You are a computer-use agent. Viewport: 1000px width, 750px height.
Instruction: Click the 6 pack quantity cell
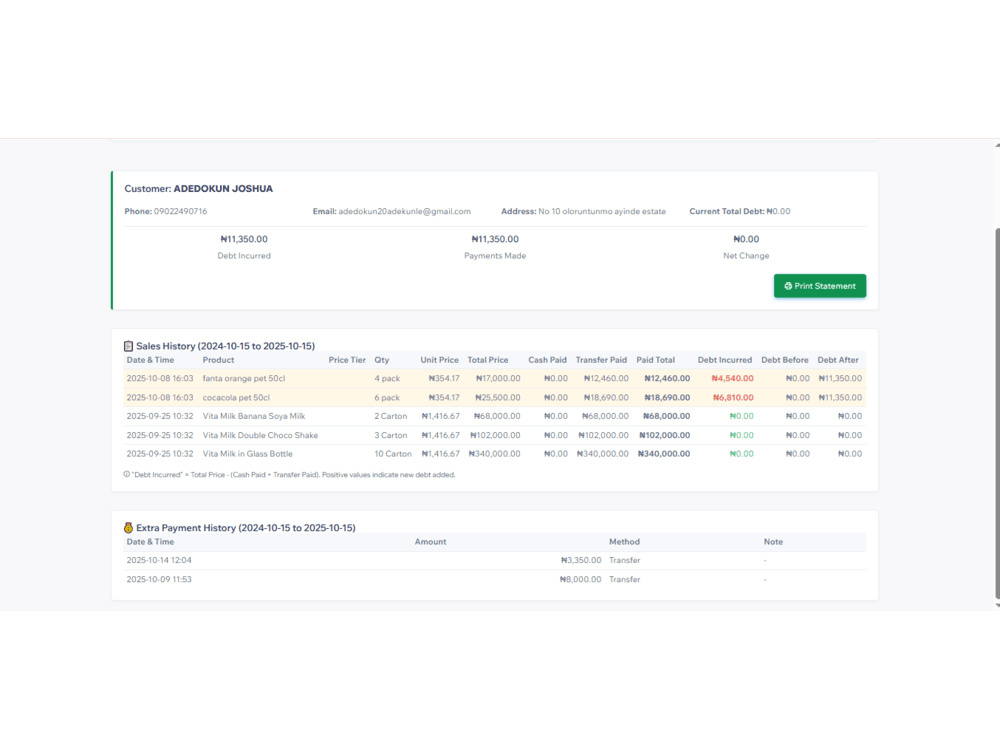(x=387, y=397)
